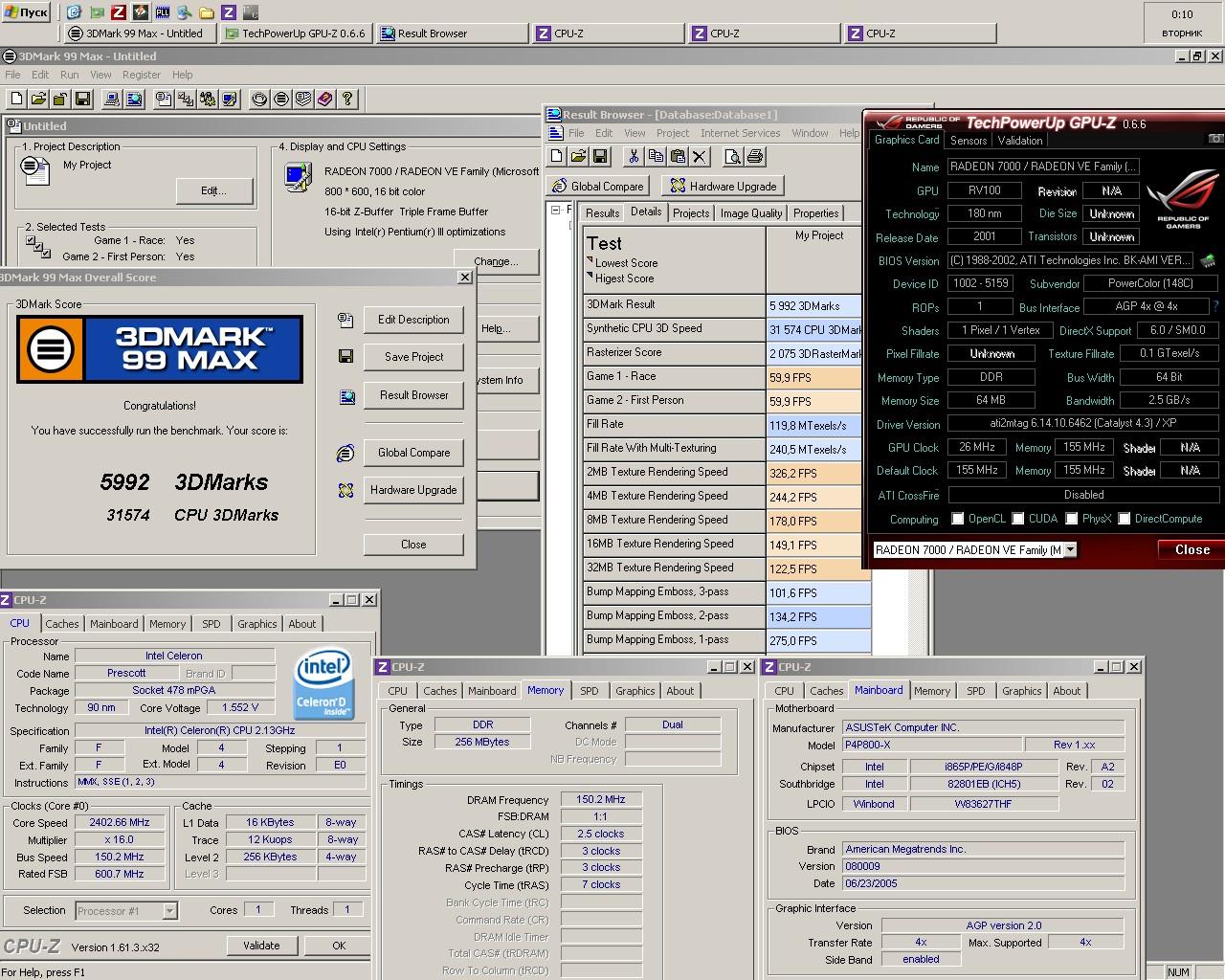Click floppy icon beside Save Project button

(345, 357)
